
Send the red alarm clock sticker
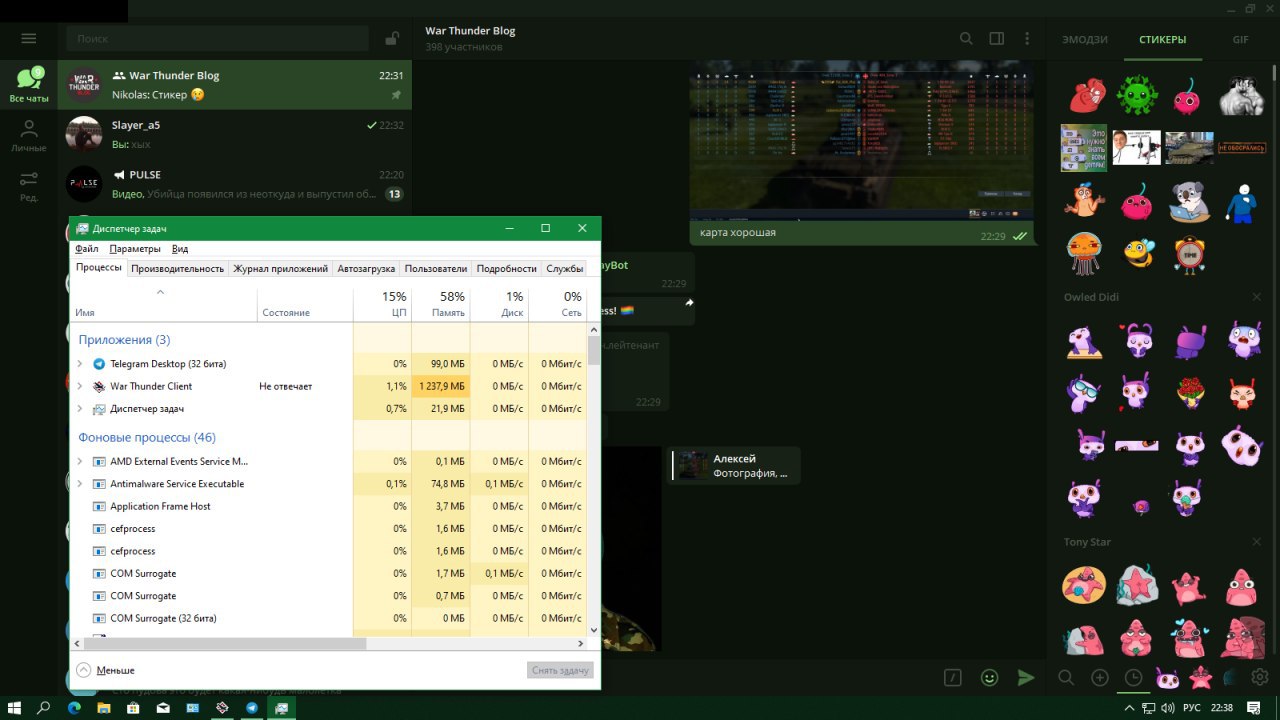(1189, 254)
